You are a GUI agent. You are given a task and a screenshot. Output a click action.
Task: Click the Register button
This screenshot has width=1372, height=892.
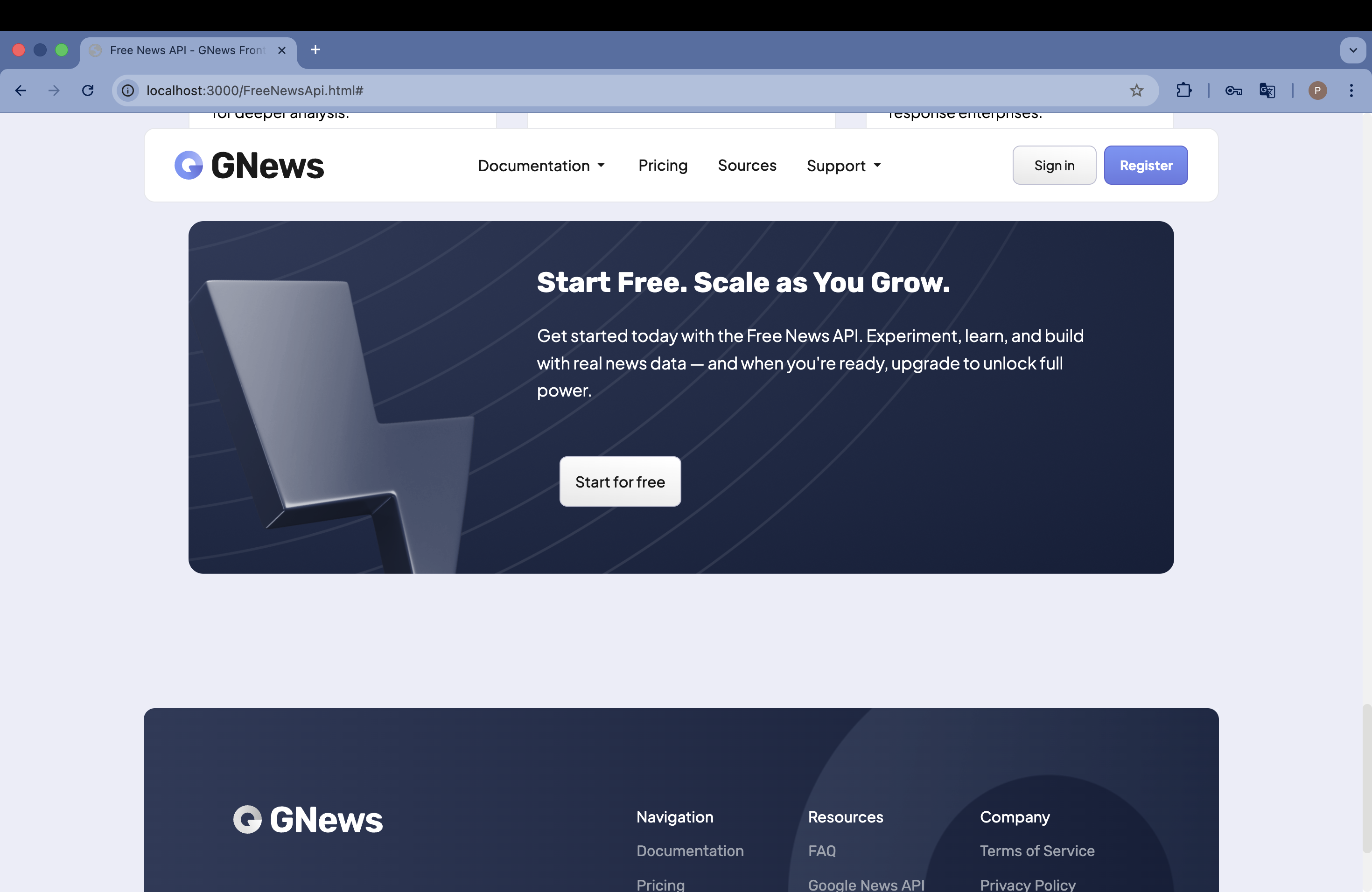(1146, 165)
